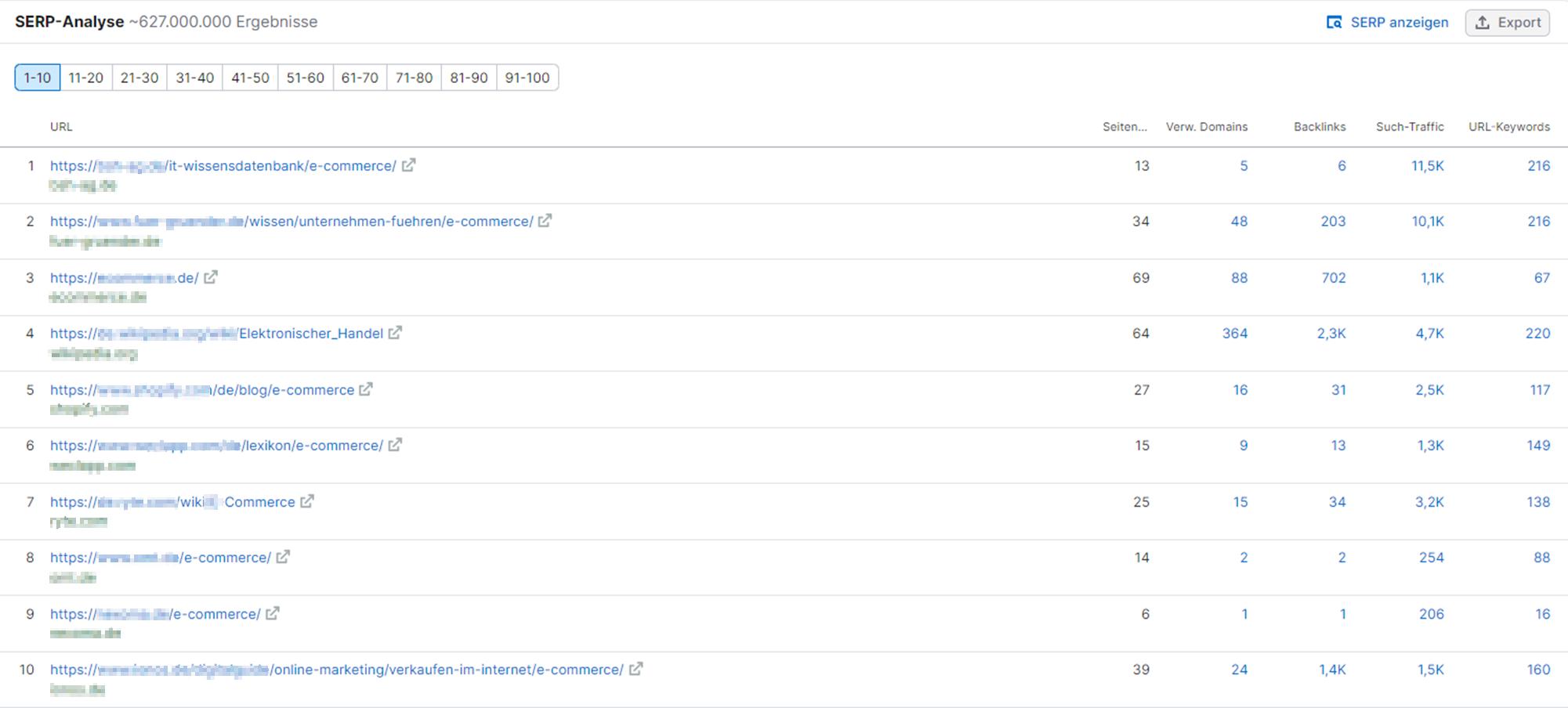Screen dimensions: 1568x708
Task: Click backlinks value 702
Action: pos(1334,277)
